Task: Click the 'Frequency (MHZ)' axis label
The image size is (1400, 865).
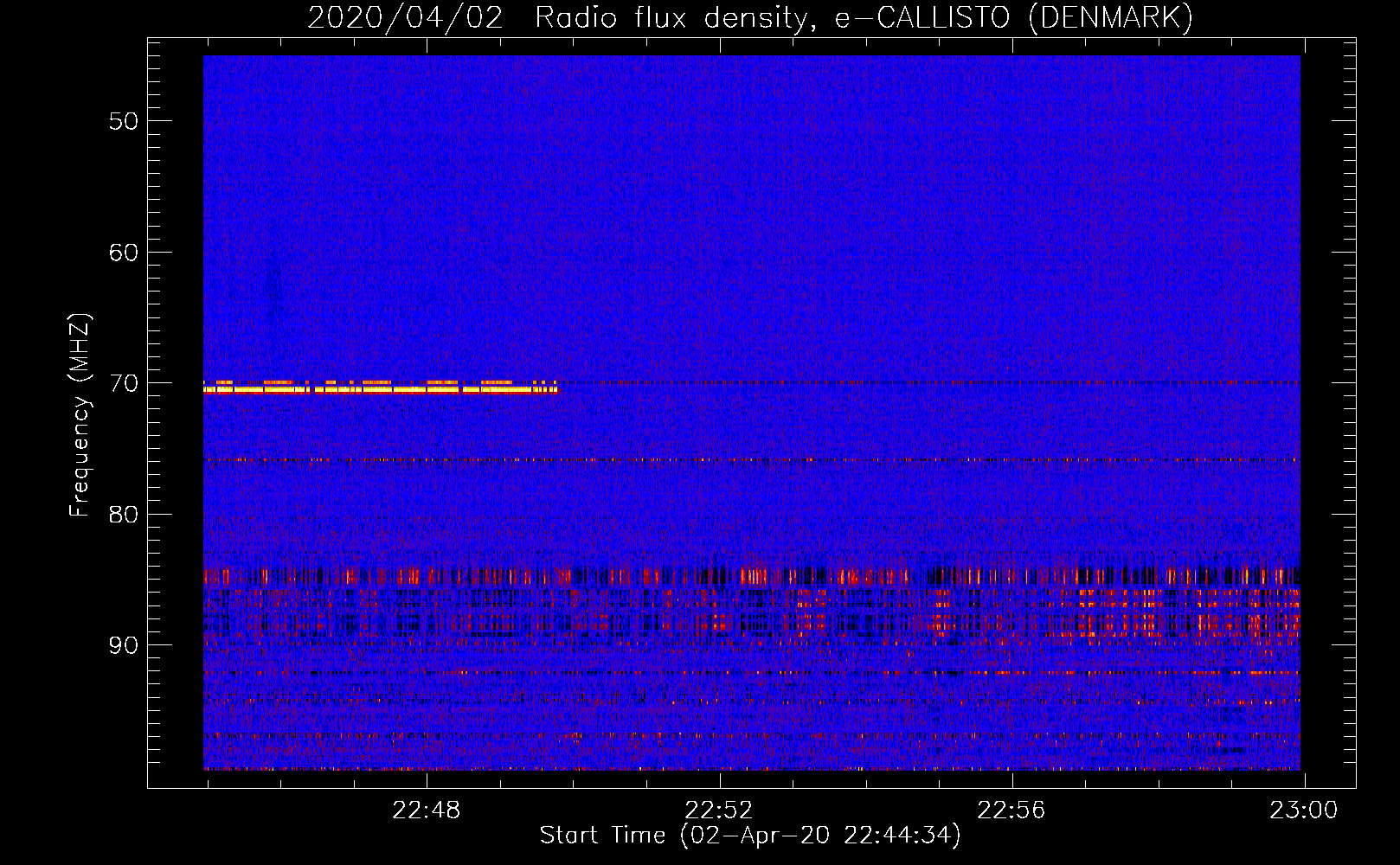Action: [80, 415]
